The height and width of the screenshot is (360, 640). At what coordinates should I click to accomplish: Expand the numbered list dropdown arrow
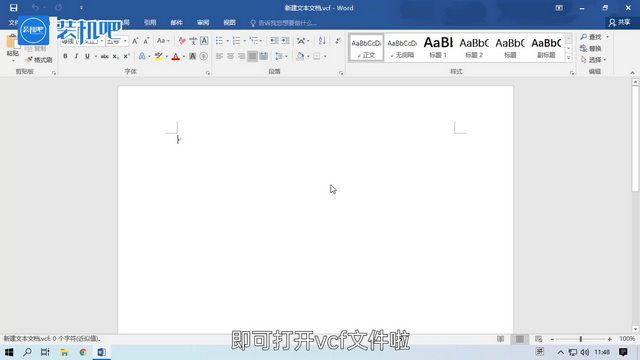pyautogui.click(x=244, y=41)
